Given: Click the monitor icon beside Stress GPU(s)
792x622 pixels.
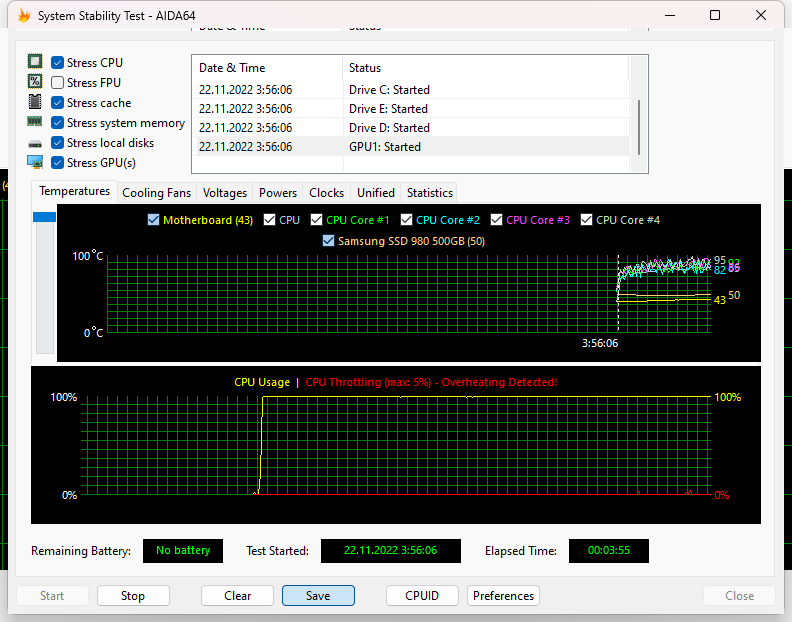Looking at the screenshot, I should click(x=35, y=162).
